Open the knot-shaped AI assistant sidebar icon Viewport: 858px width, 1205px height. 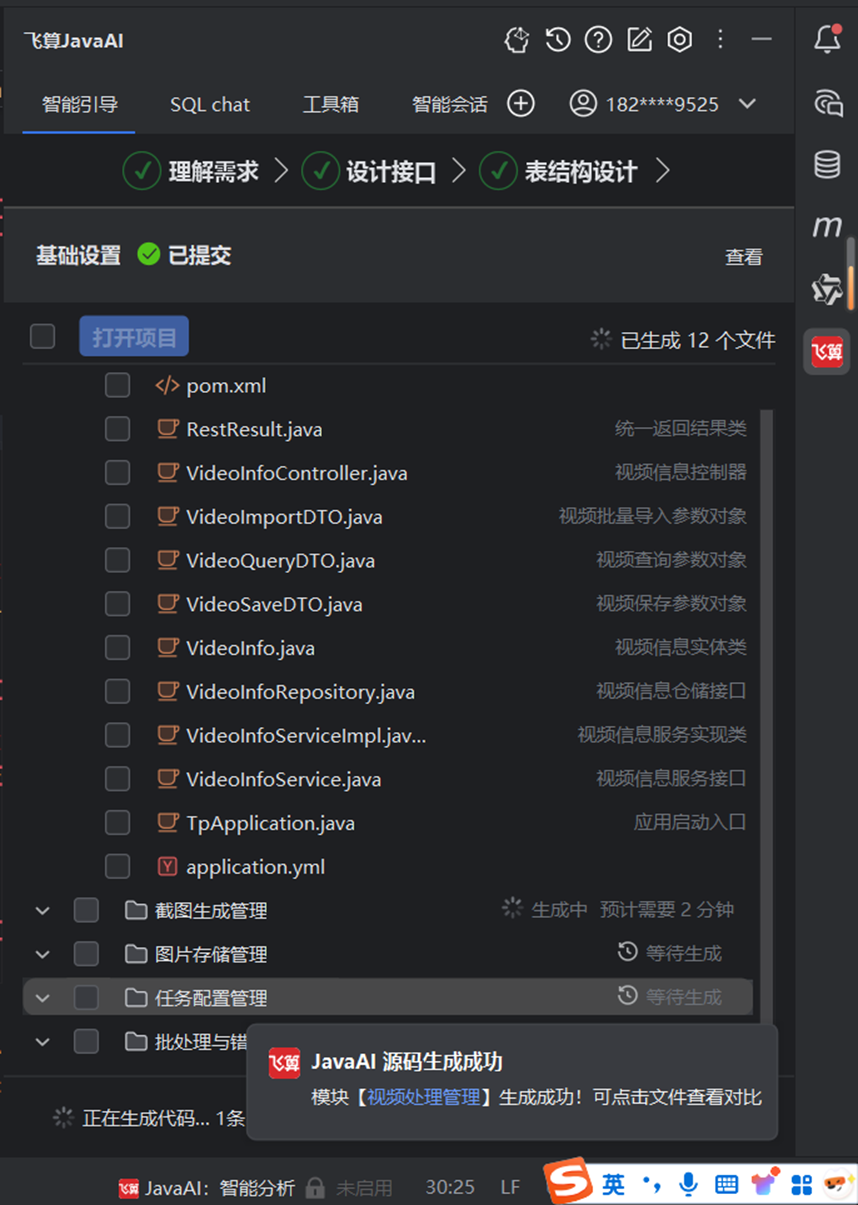(827, 289)
